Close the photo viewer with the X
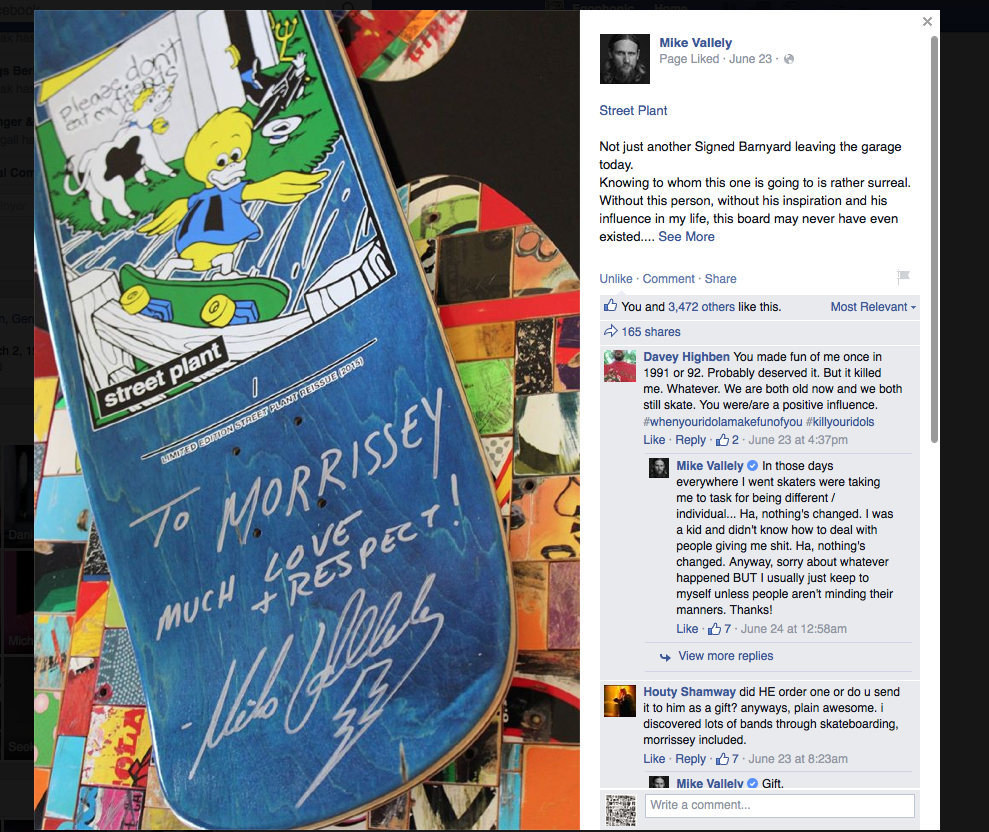 [927, 21]
